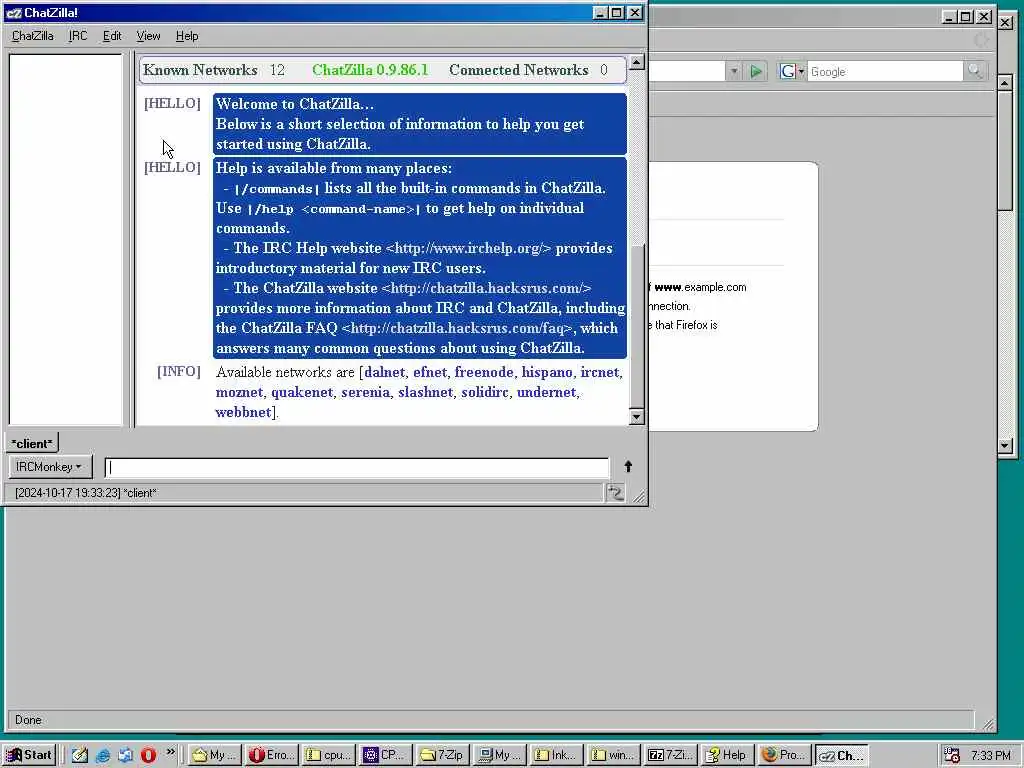
Task: Open the ircelp.org help website link
Action: tap(468, 248)
